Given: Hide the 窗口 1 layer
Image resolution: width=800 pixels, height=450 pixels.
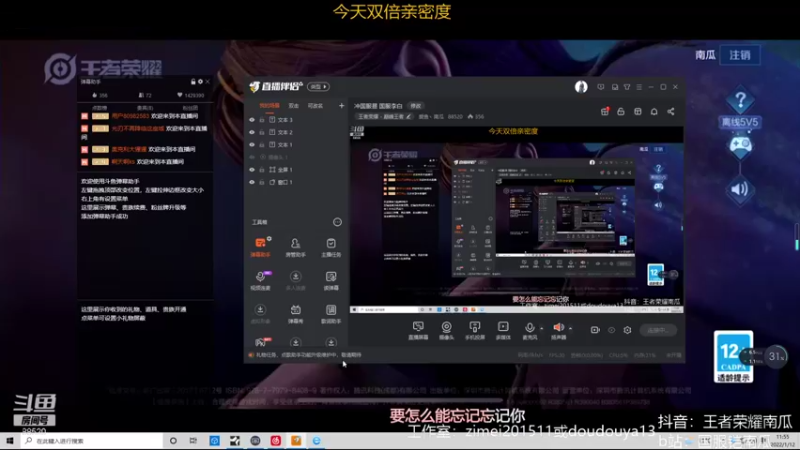Looking at the screenshot, I should click(252, 182).
